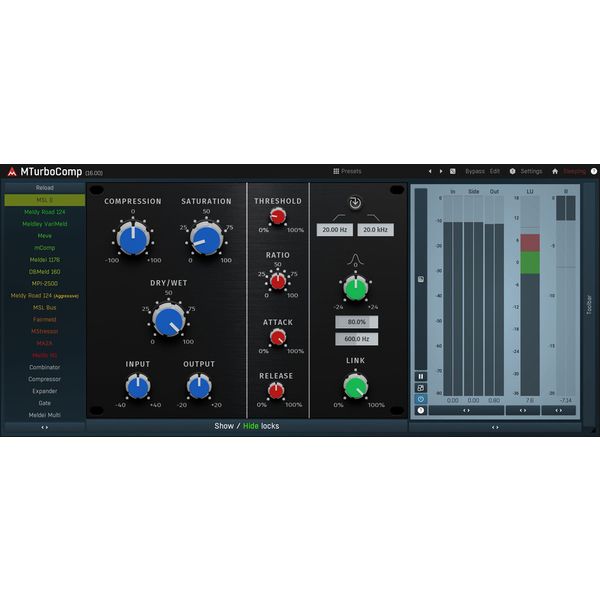
Task: Click the home icon in title bar
Action: click(x=555, y=171)
